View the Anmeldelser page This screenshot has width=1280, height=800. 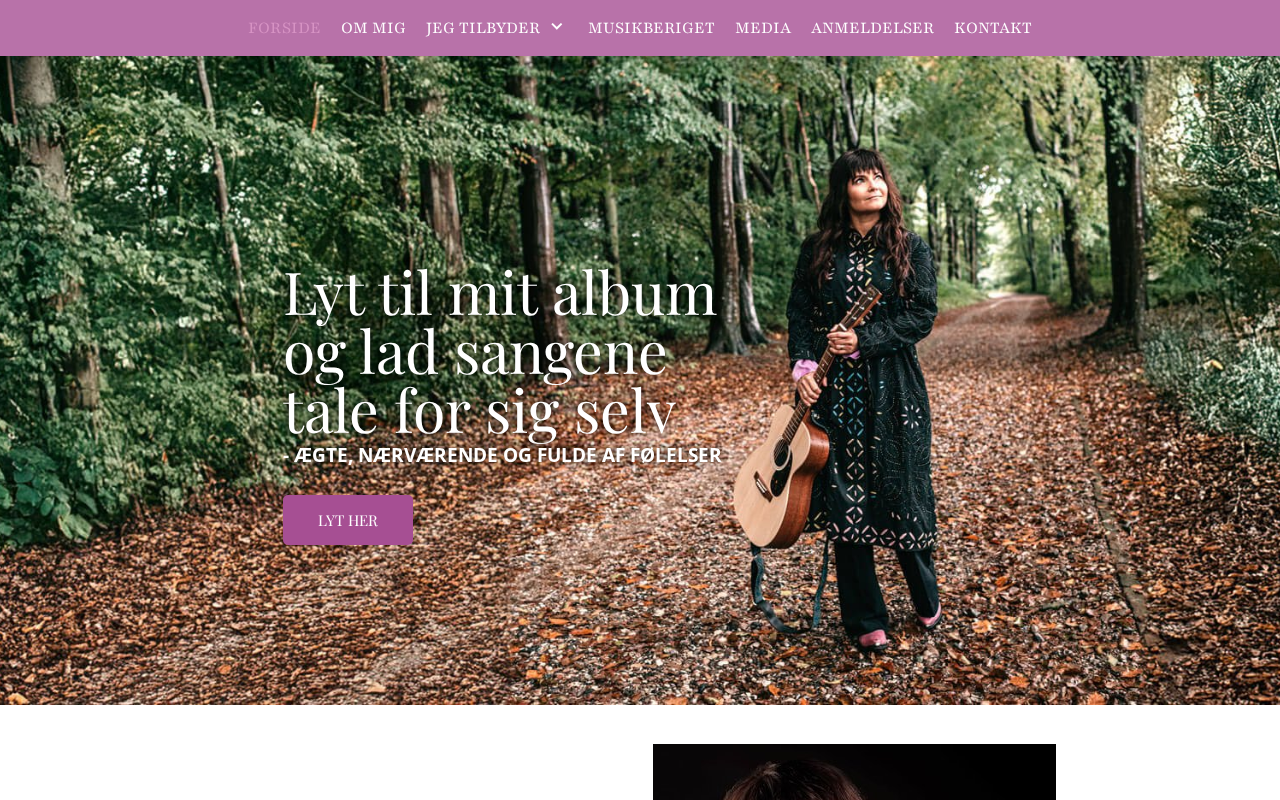point(872,28)
